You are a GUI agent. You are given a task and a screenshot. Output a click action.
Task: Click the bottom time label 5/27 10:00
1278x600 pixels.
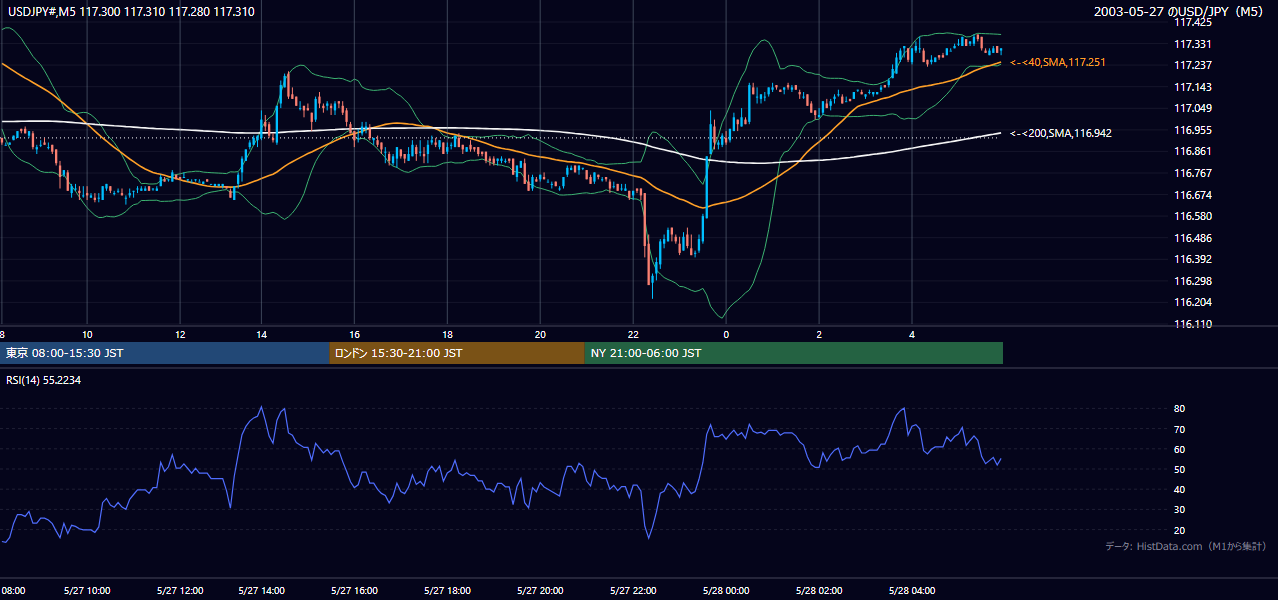(85, 591)
